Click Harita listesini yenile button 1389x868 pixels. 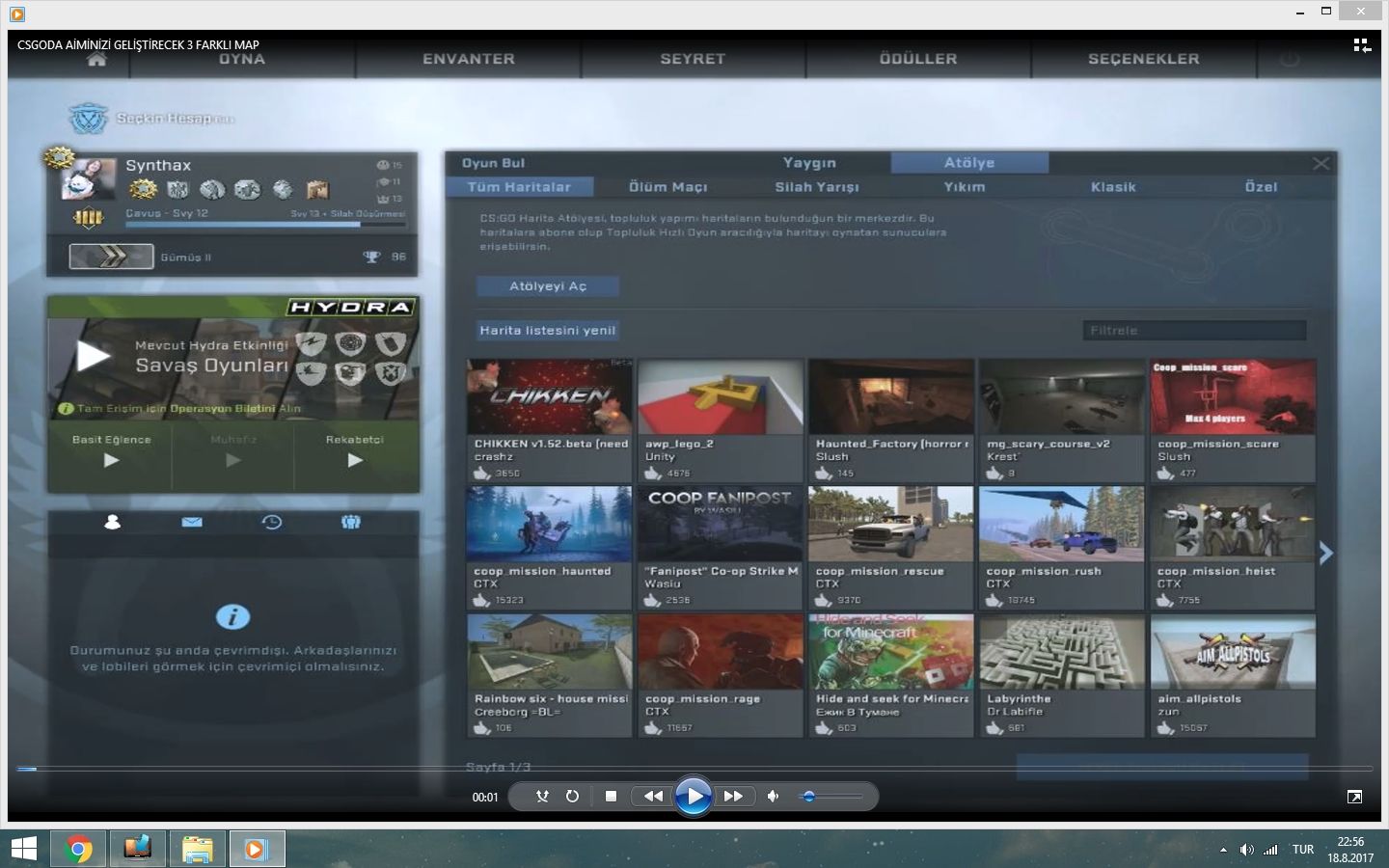point(547,330)
